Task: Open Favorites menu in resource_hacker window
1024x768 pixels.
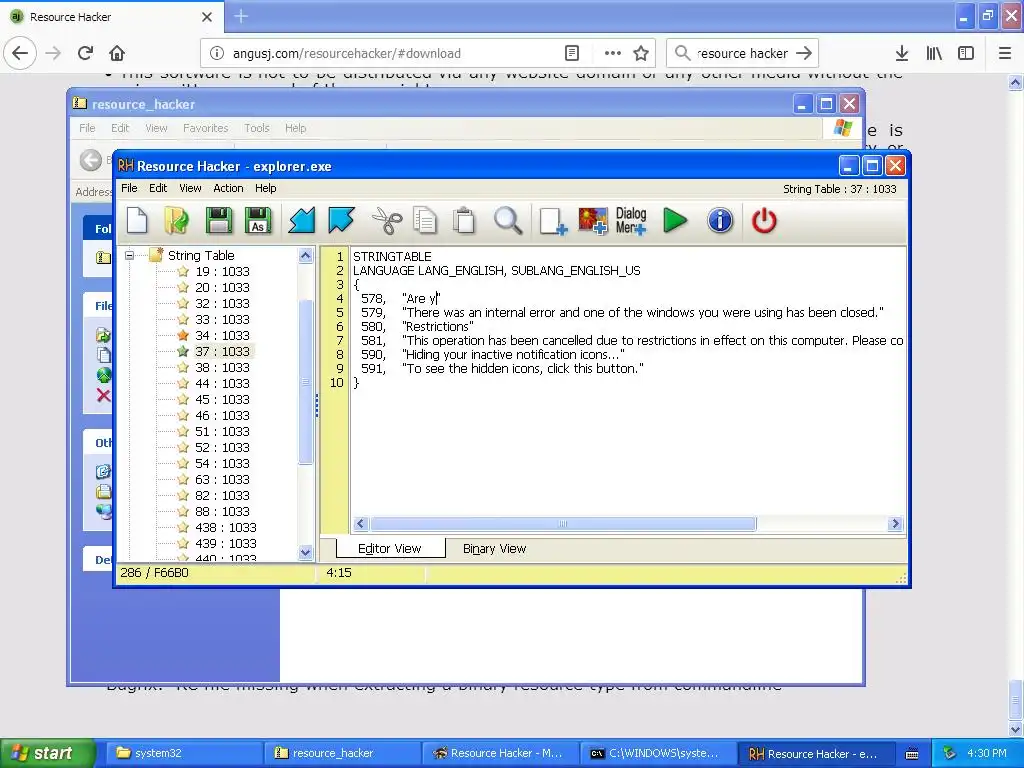Action: 206,128
